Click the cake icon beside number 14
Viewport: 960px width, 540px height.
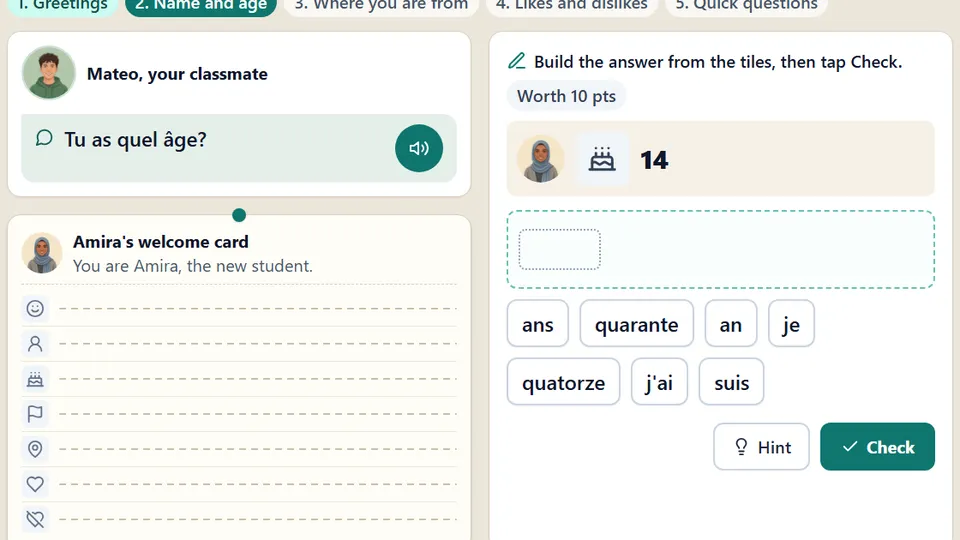(x=602, y=159)
